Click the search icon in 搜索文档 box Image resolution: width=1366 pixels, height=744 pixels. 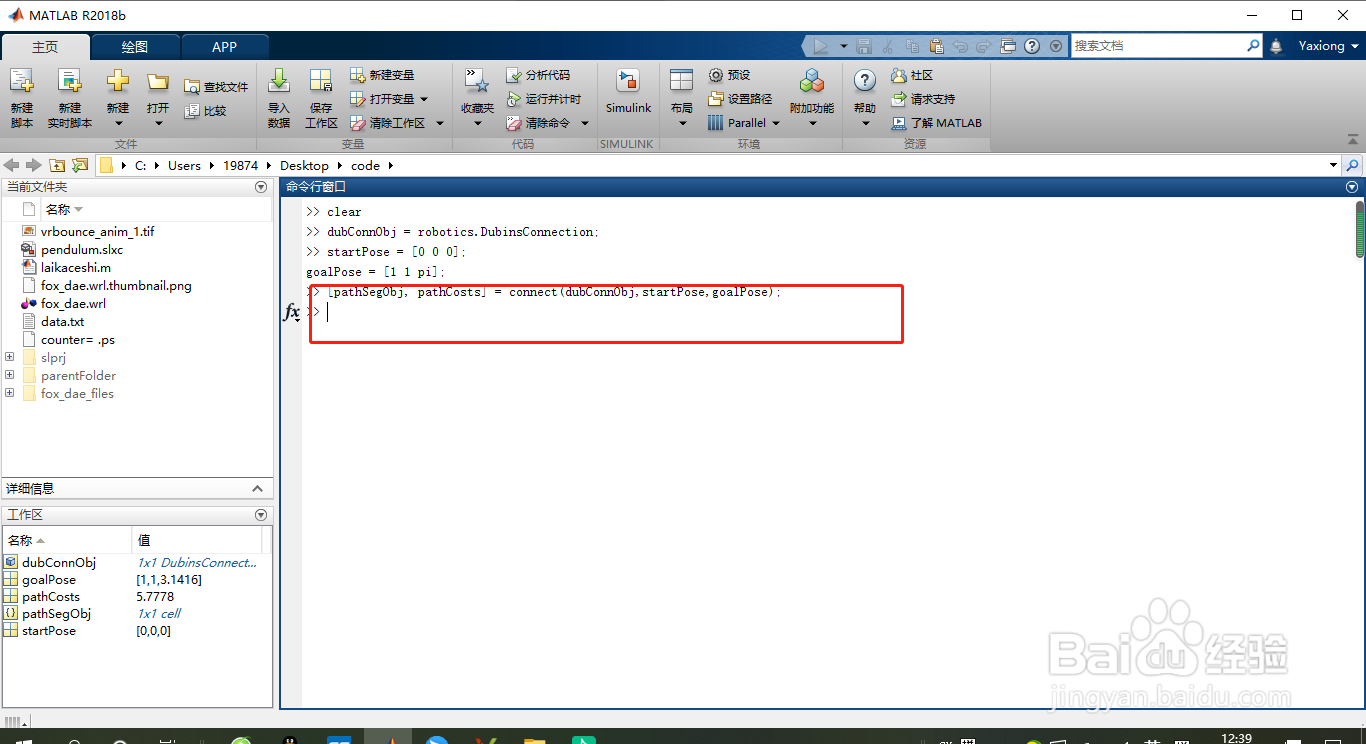click(x=1253, y=46)
